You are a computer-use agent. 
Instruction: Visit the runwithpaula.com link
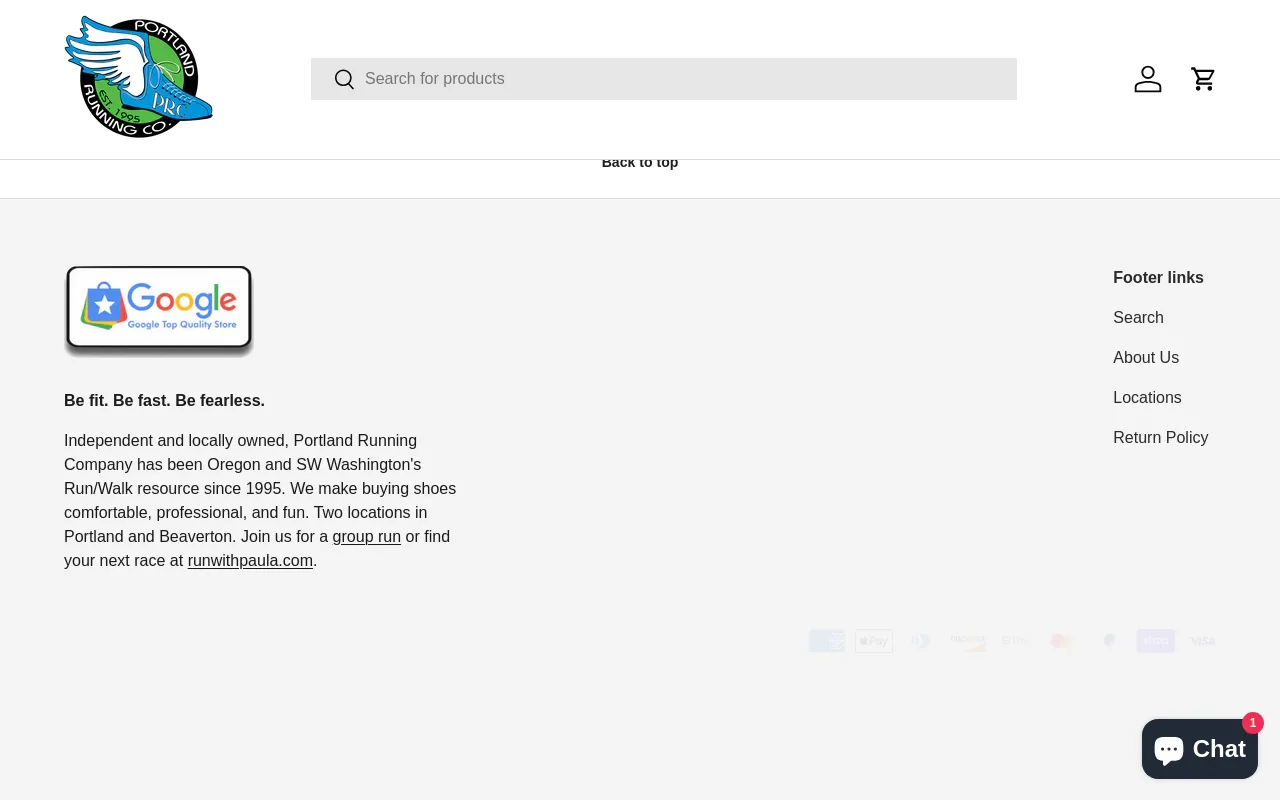(250, 561)
